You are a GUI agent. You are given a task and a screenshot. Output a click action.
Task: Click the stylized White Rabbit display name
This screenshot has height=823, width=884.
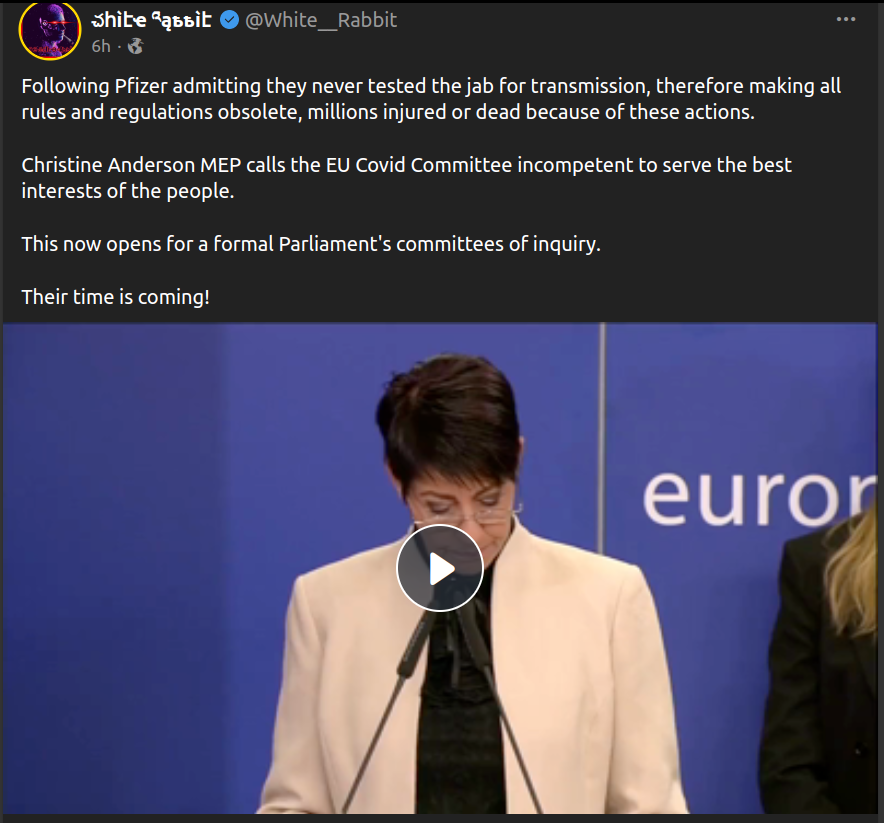pos(151,20)
